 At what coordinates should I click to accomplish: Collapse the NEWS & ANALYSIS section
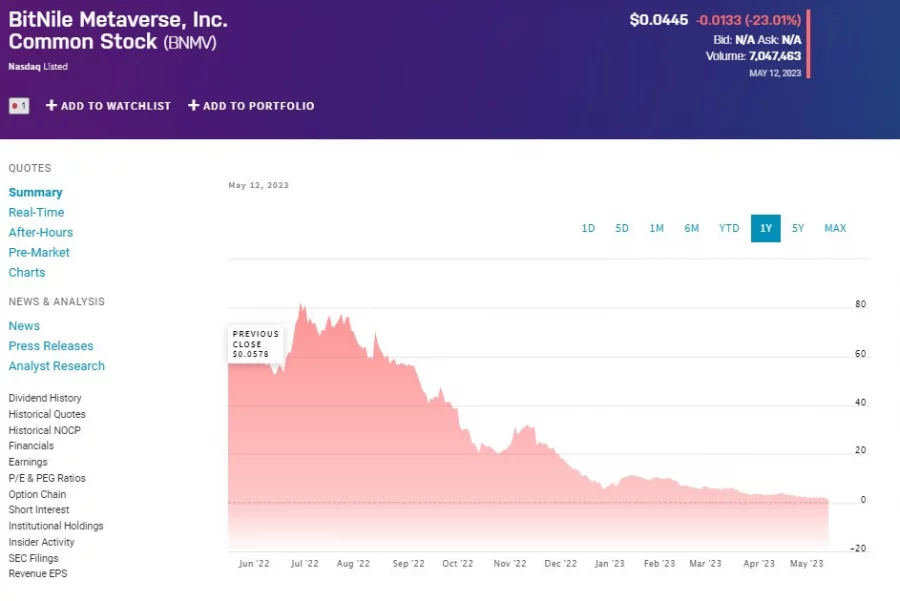point(57,302)
